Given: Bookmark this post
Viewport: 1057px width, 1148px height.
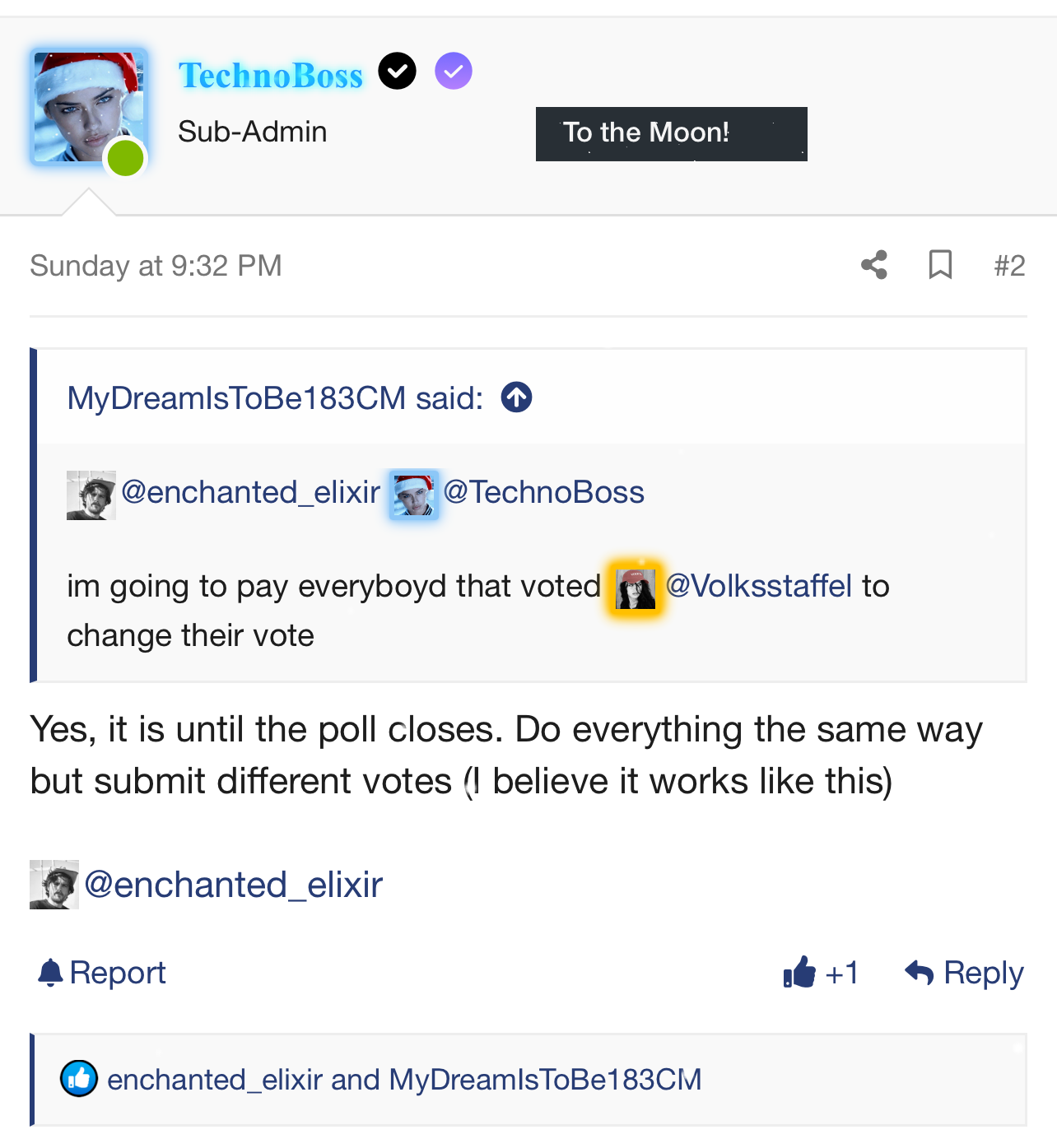Looking at the screenshot, I should pyautogui.click(x=940, y=265).
